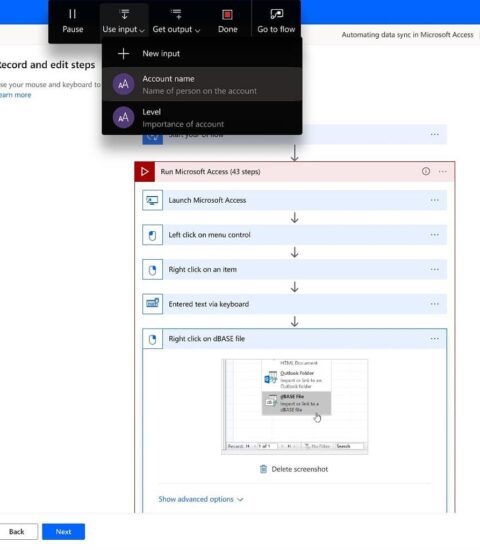Image resolution: width=480 pixels, height=550 pixels.
Task: Open more options for Left click on menu control
Action: [434, 235]
